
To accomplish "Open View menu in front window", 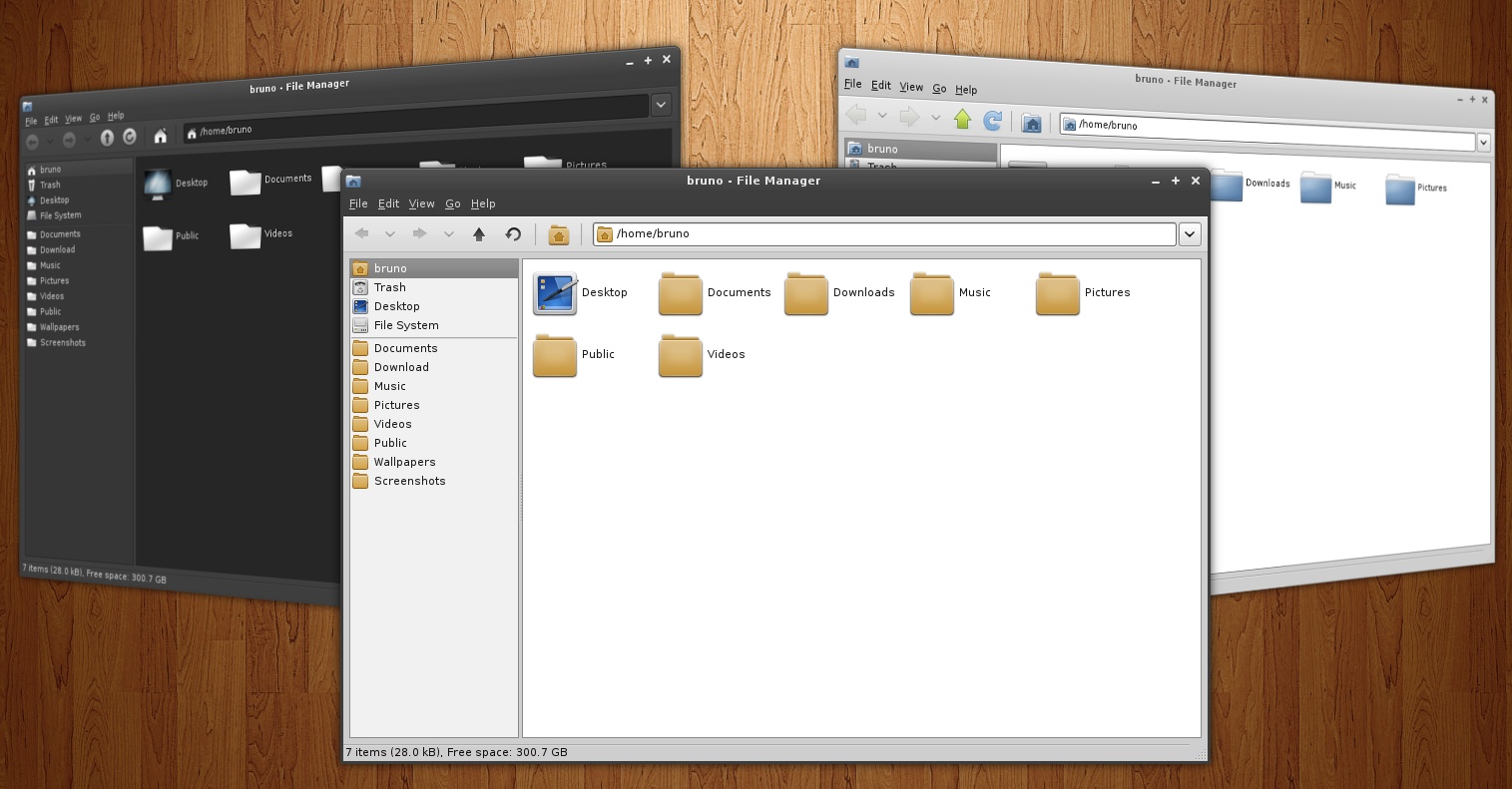I will 421,203.
